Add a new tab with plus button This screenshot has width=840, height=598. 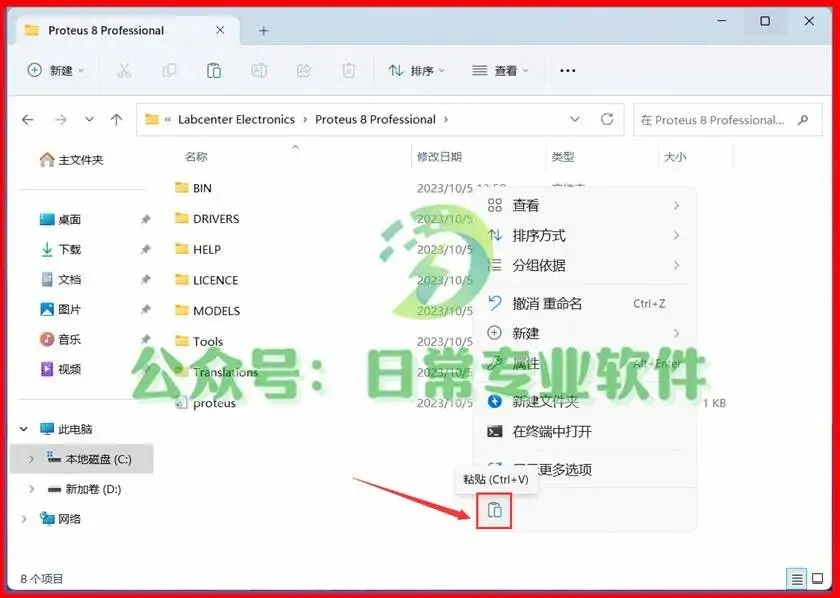point(263,31)
